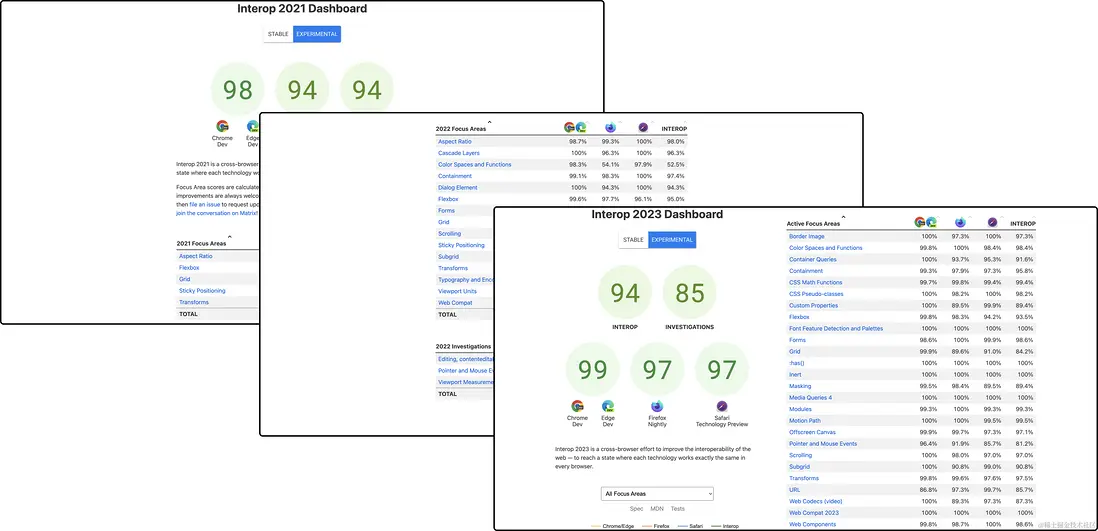Viewport: 1098px width, 531px height.
Task: Click Safari icon in Active Focus Areas header
Action: coord(992,222)
